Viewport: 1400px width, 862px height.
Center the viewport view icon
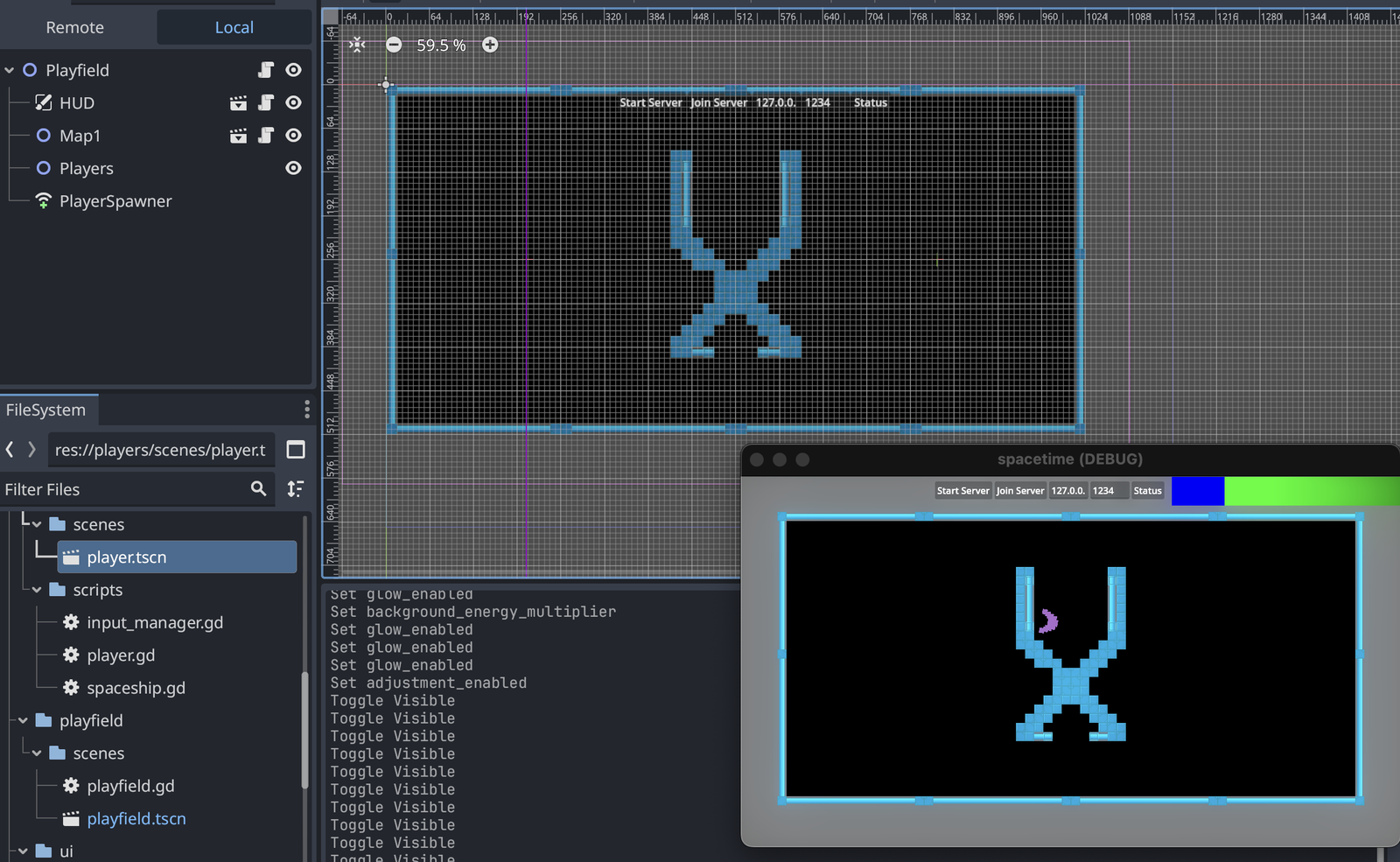(357, 45)
